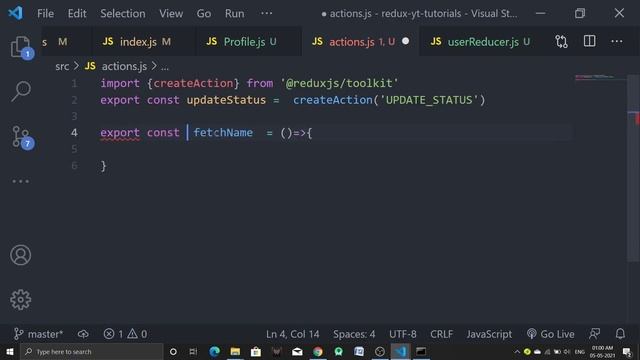Screen dimensions: 640x360
Task: Open File Explorer from taskbar
Action: click(x=235, y=351)
